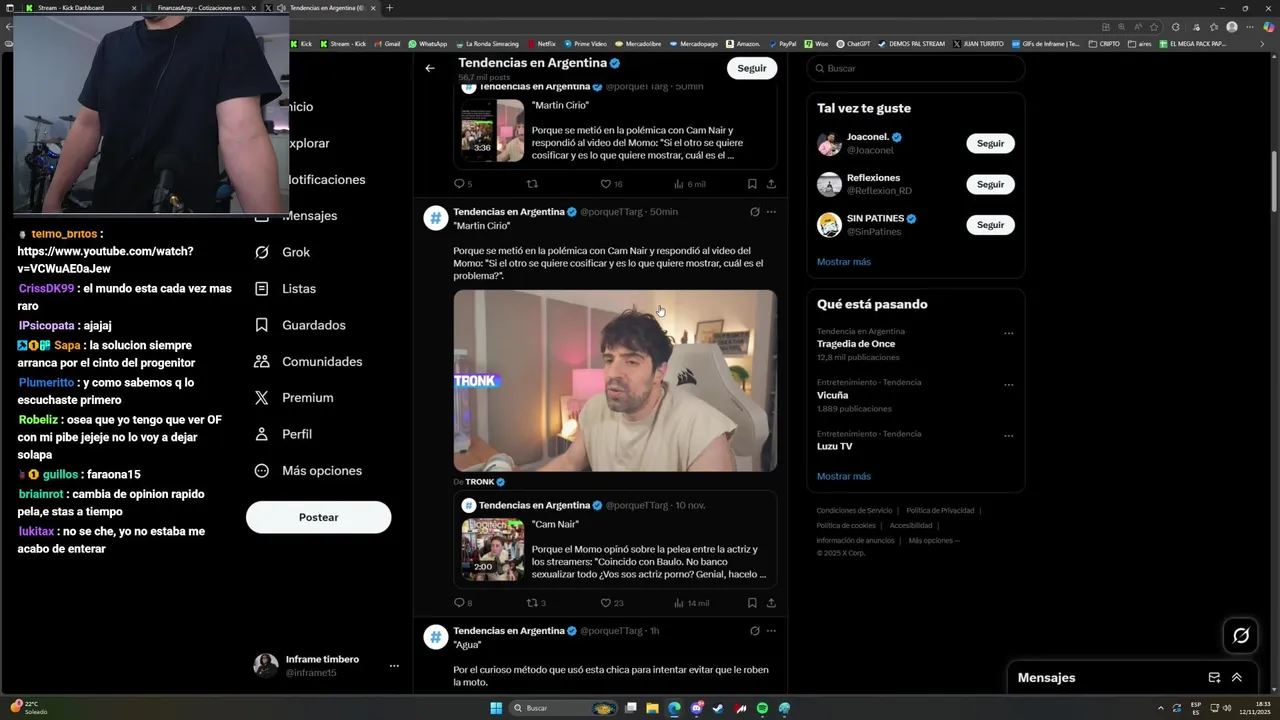
Task: Play the TRONK video of Martín Cirio
Action: 615,381
